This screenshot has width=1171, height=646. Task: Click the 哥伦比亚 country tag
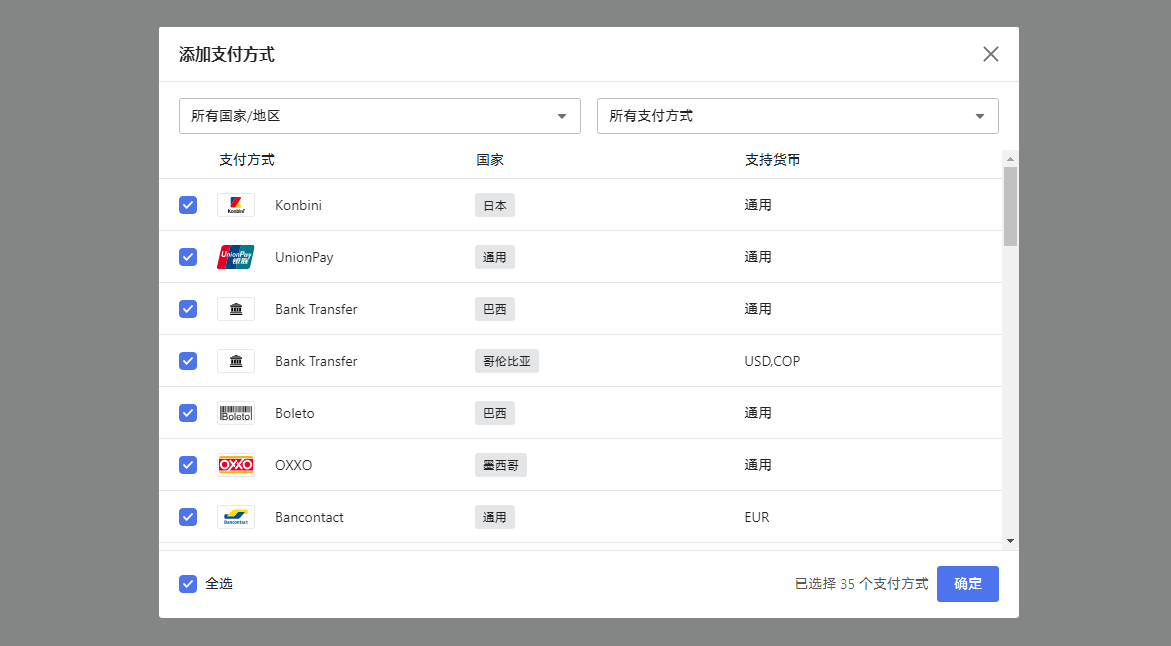pos(506,361)
